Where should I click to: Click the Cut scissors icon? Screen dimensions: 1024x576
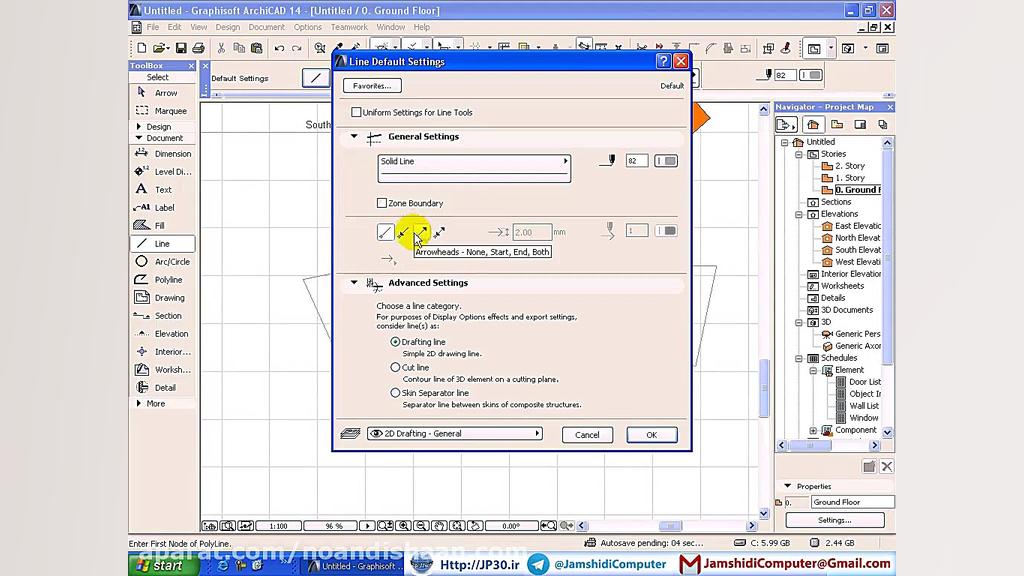221,48
